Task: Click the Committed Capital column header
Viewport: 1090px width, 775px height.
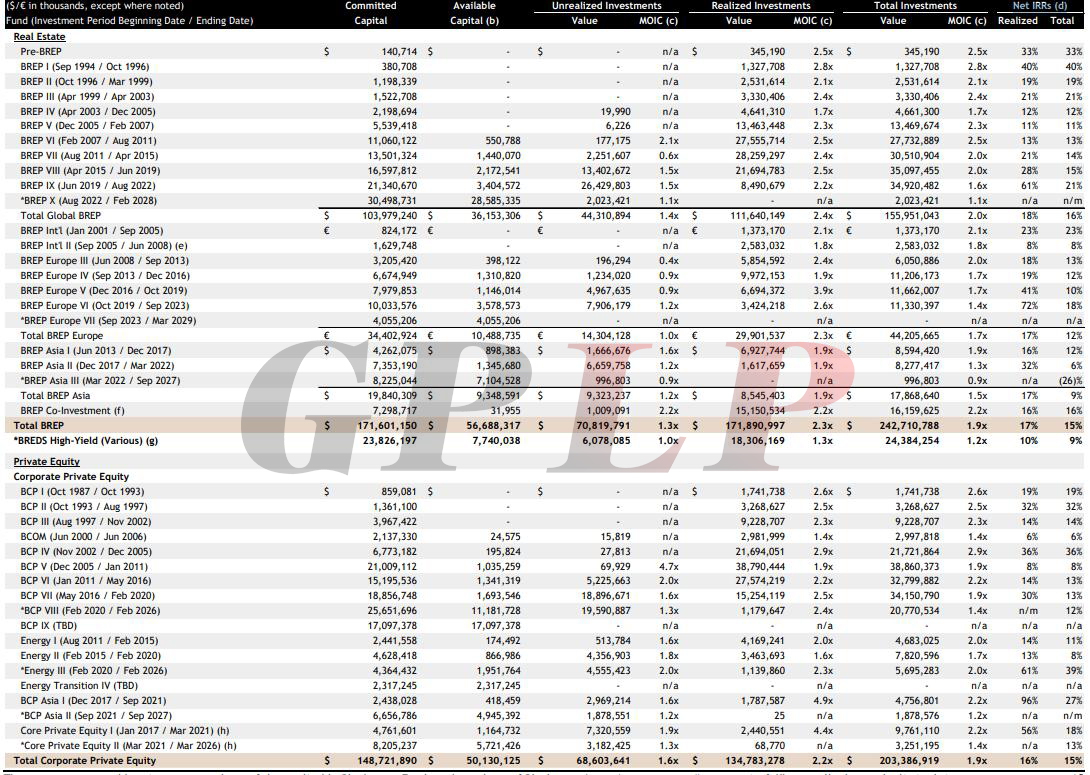Action: [x=371, y=13]
